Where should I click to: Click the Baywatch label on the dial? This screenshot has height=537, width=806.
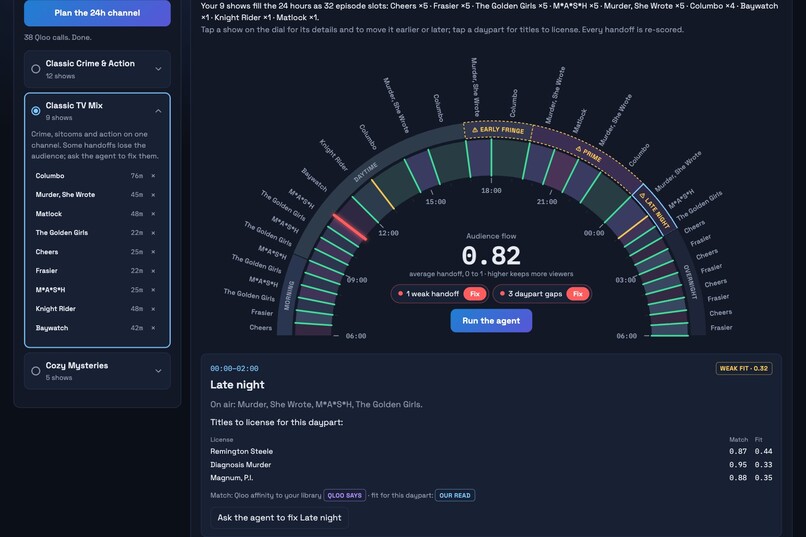pos(314,179)
